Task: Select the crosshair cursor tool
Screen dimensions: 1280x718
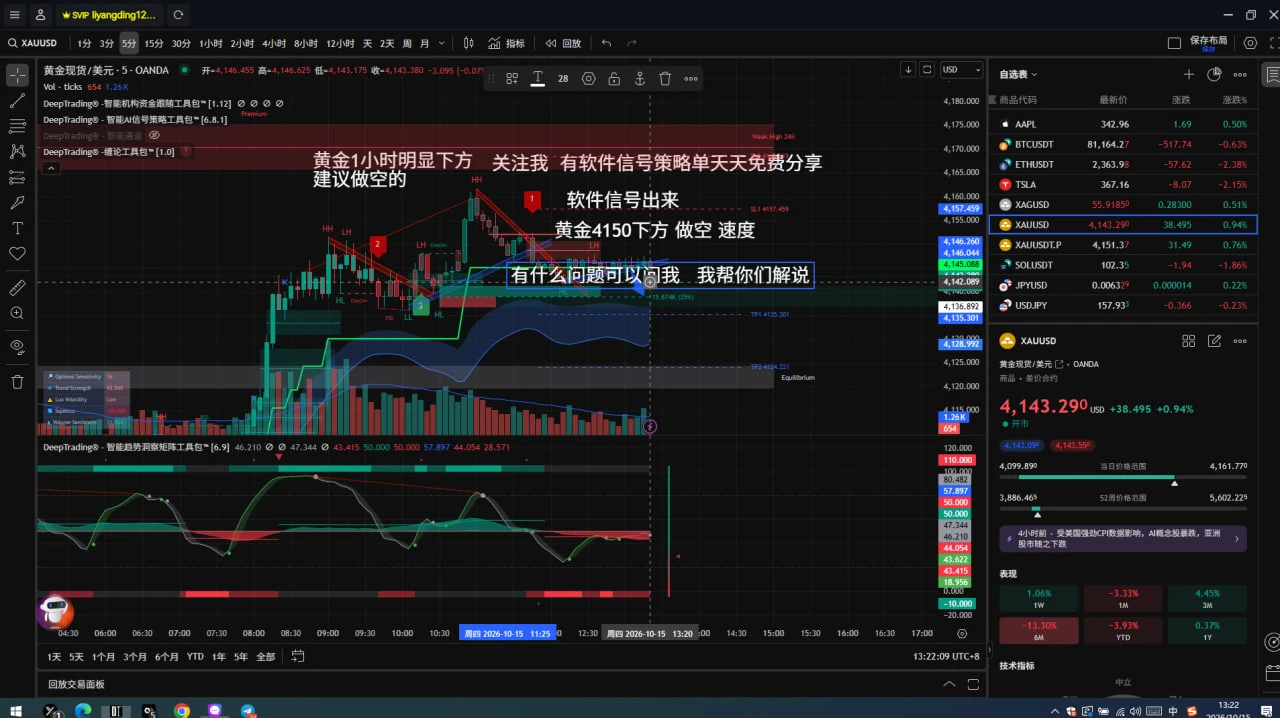Action: (x=17, y=75)
